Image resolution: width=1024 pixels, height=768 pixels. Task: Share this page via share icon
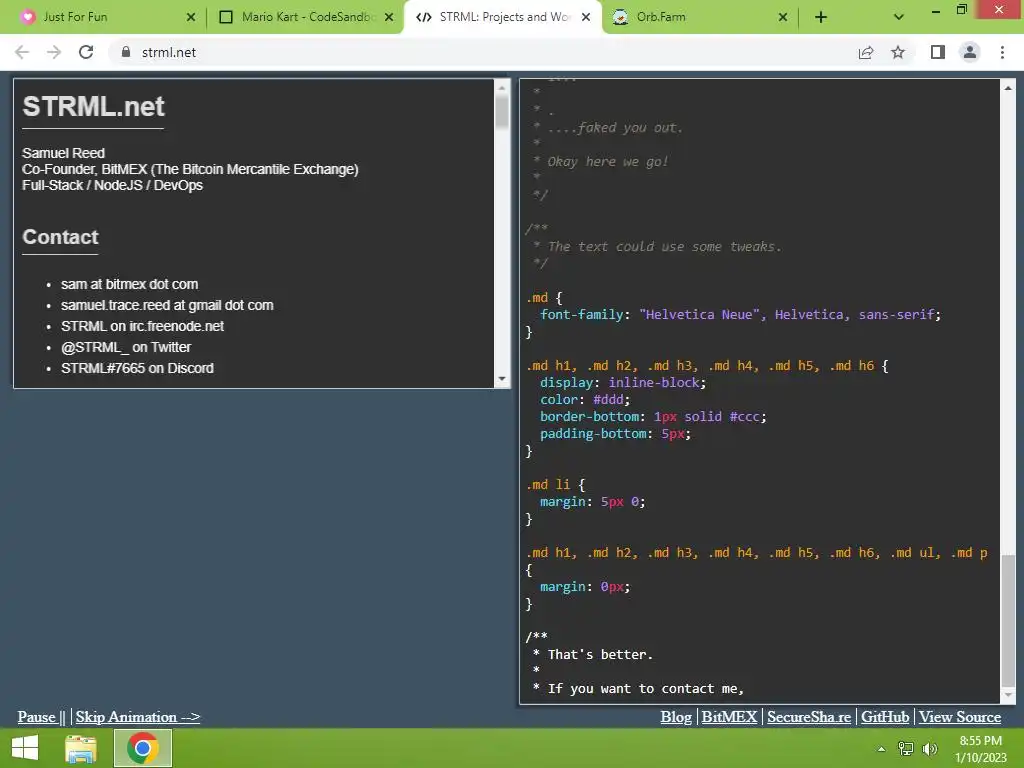[x=866, y=52]
